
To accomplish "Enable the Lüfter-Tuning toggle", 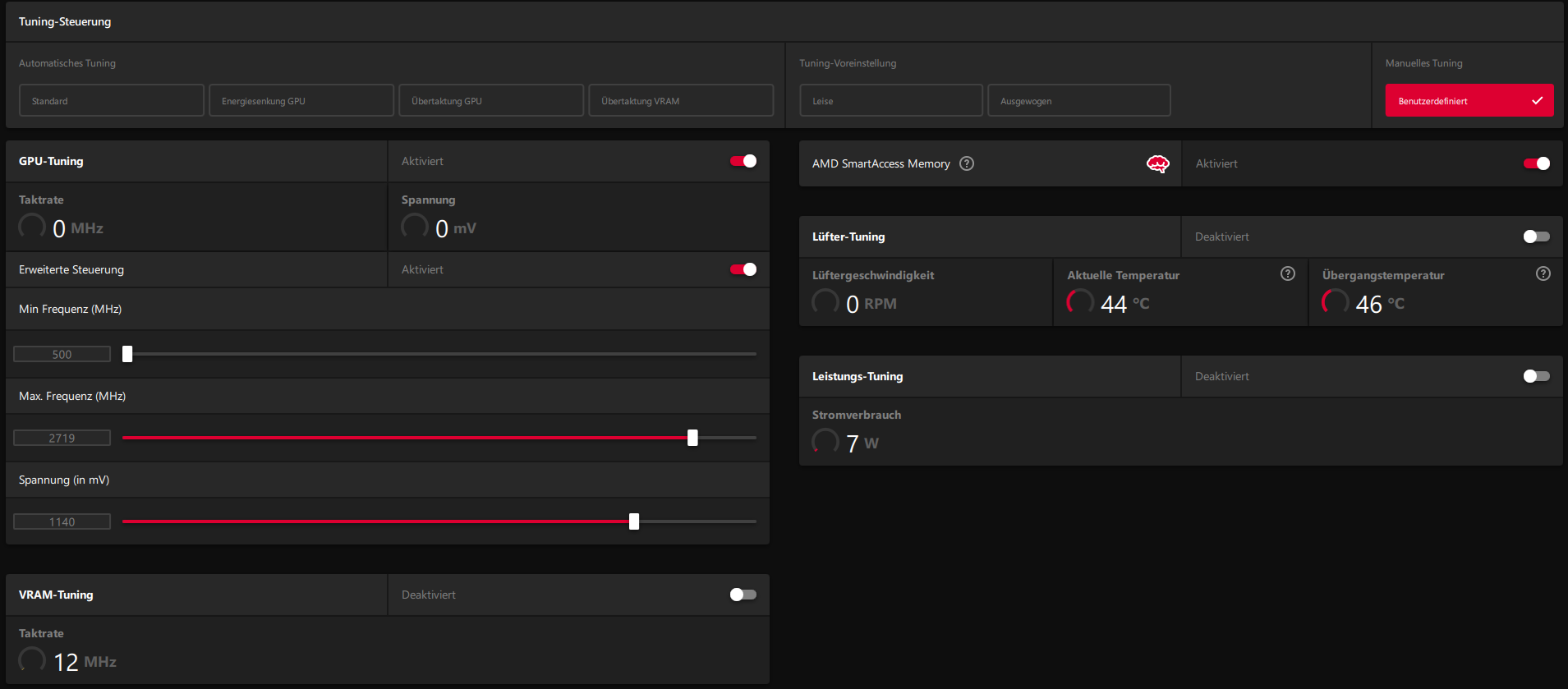I will (1537, 237).
